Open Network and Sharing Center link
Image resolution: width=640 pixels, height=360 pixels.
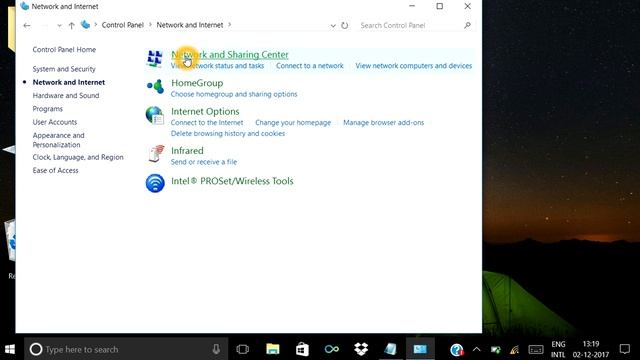pyautogui.click(x=230, y=55)
